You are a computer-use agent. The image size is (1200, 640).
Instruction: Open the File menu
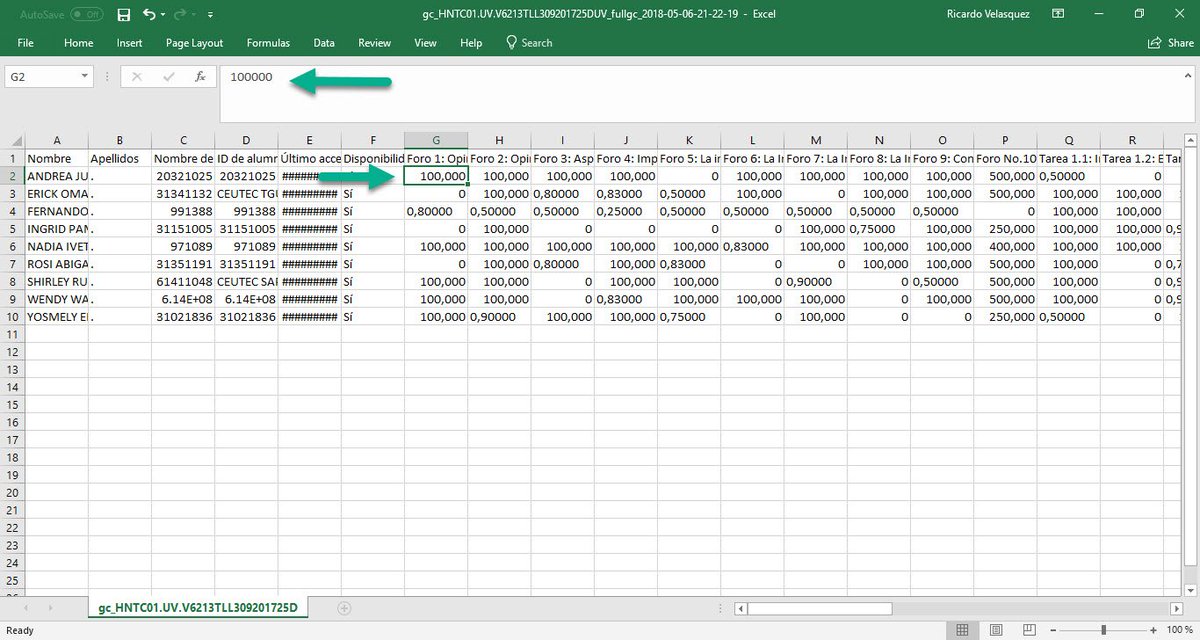click(x=26, y=43)
